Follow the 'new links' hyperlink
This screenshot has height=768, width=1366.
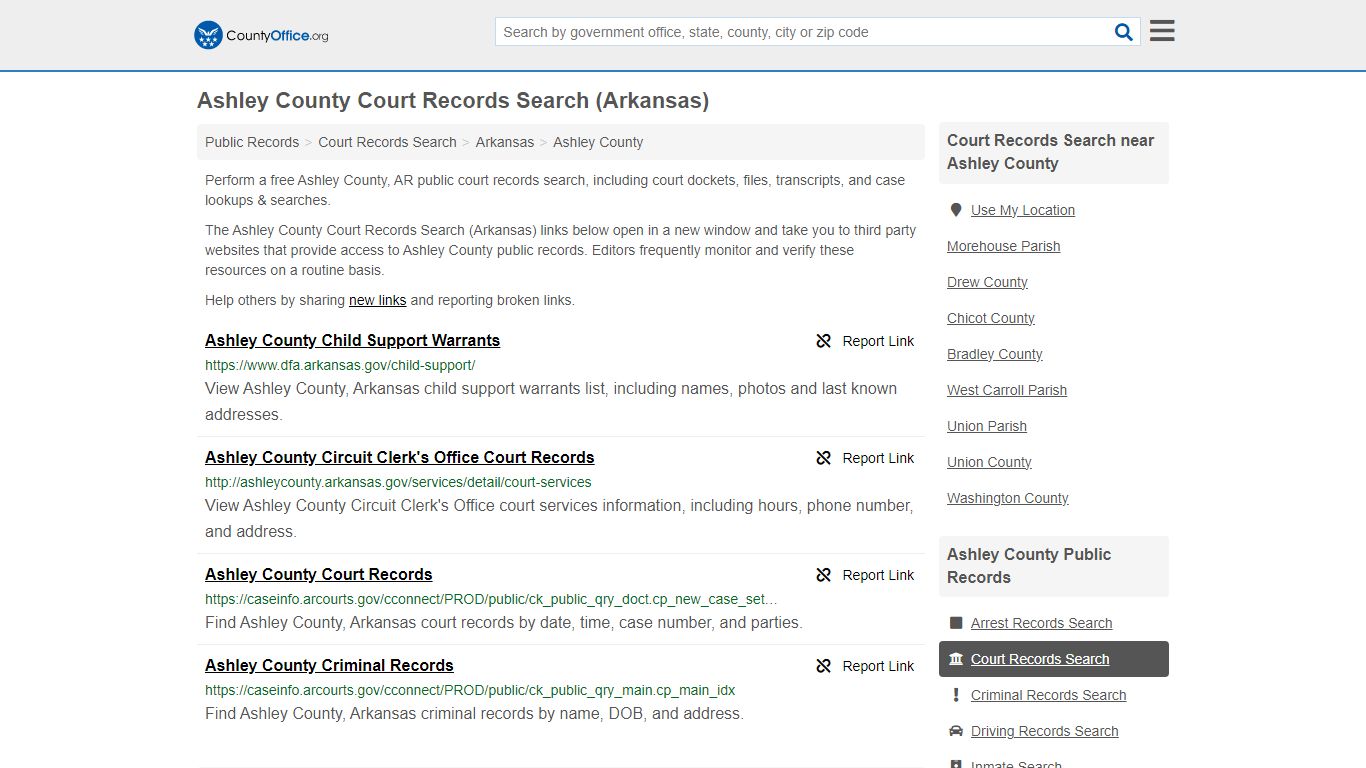click(x=378, y=300)
